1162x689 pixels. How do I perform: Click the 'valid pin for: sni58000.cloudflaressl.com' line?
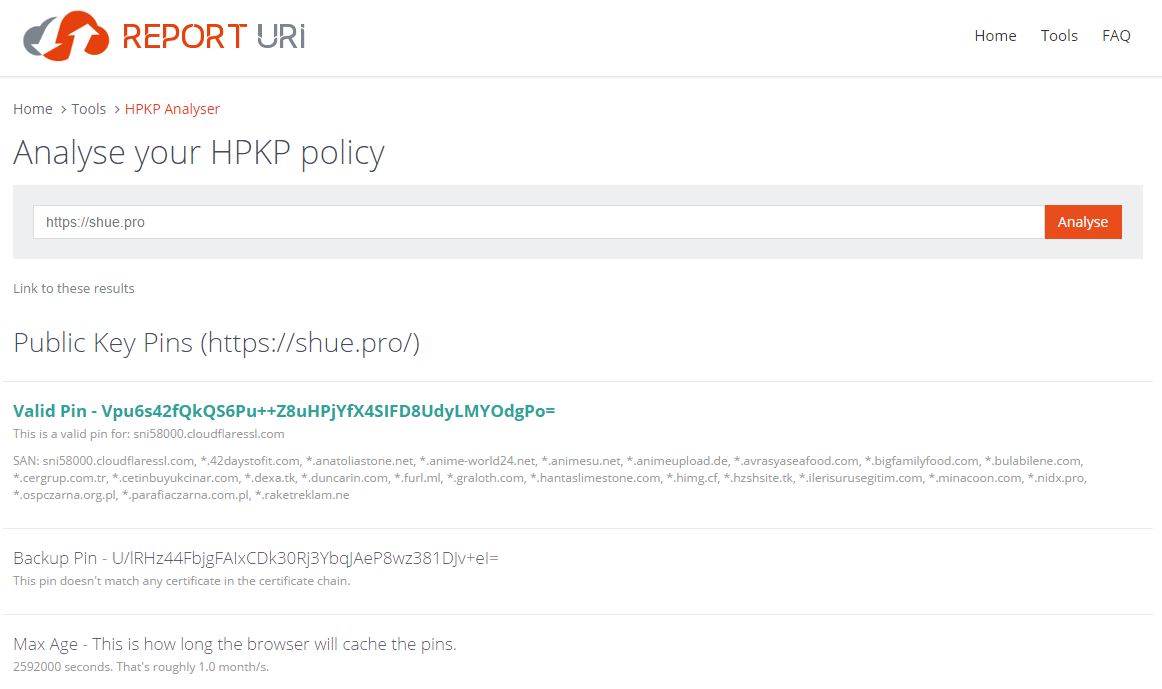point(149,434)
